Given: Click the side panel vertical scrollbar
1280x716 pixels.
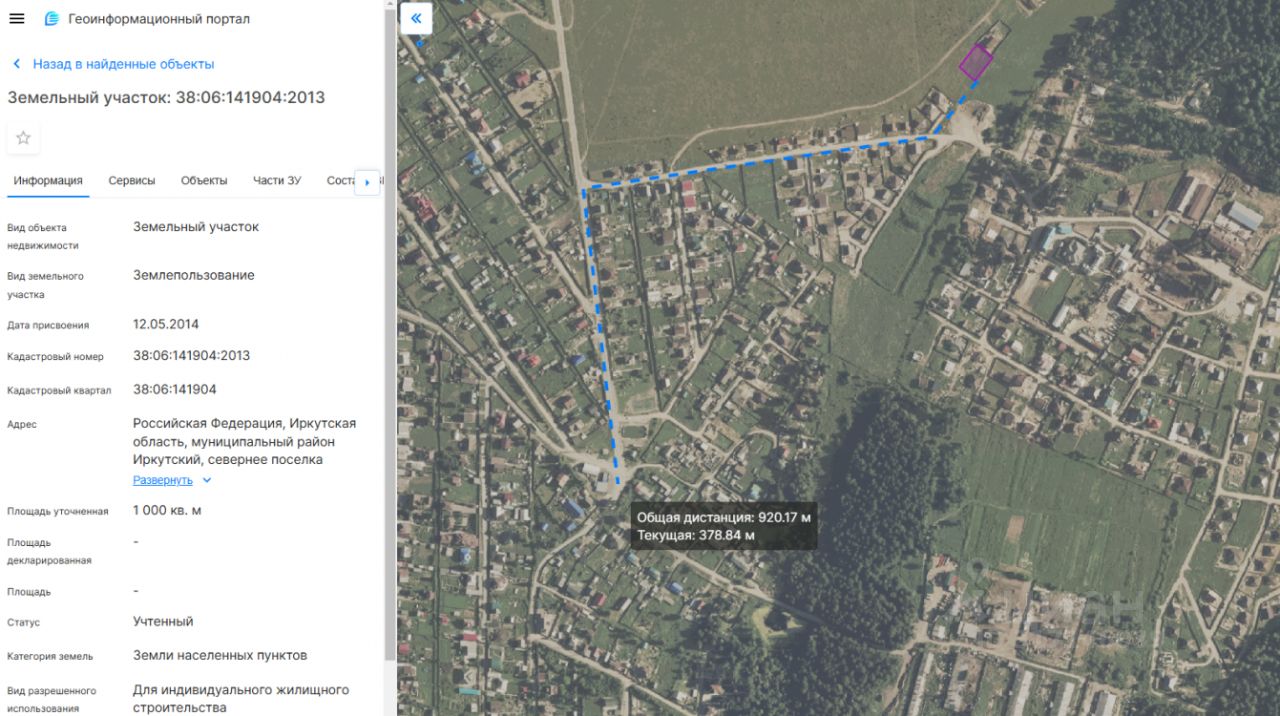Looking at the screenshot, I should [x=389, y=330].
